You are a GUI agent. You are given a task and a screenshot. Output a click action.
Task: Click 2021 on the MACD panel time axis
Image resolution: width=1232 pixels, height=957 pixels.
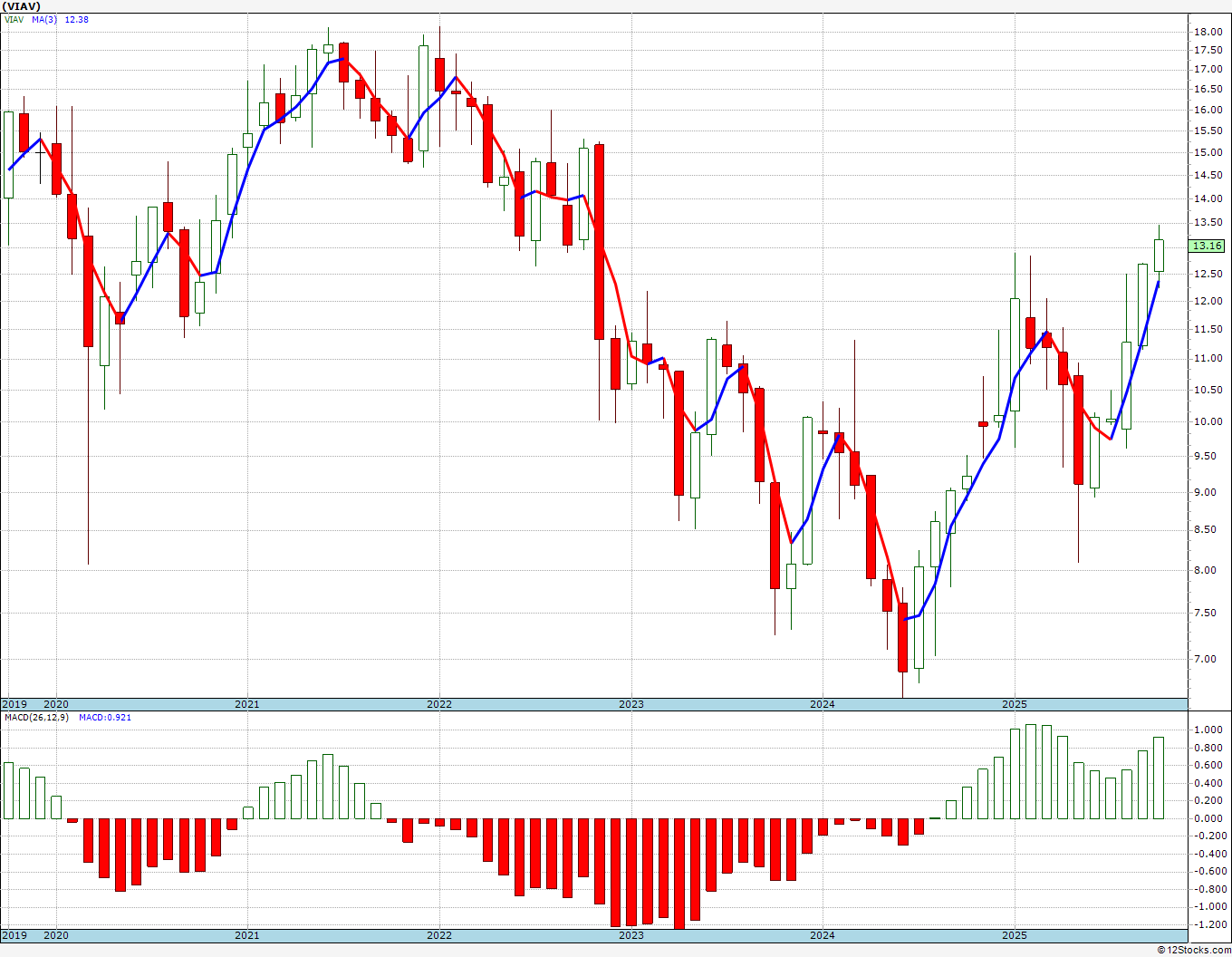[247, 935]
